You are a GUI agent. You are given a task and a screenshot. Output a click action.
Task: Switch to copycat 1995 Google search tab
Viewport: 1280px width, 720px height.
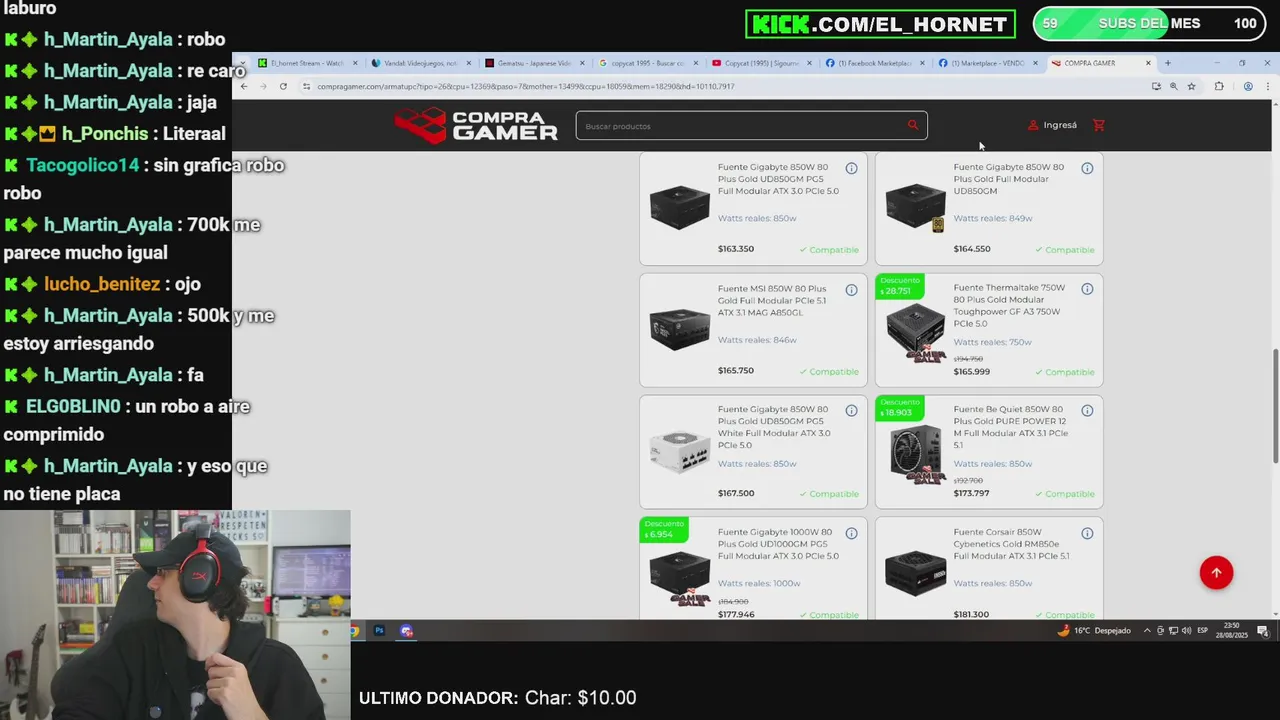point(648,63)
